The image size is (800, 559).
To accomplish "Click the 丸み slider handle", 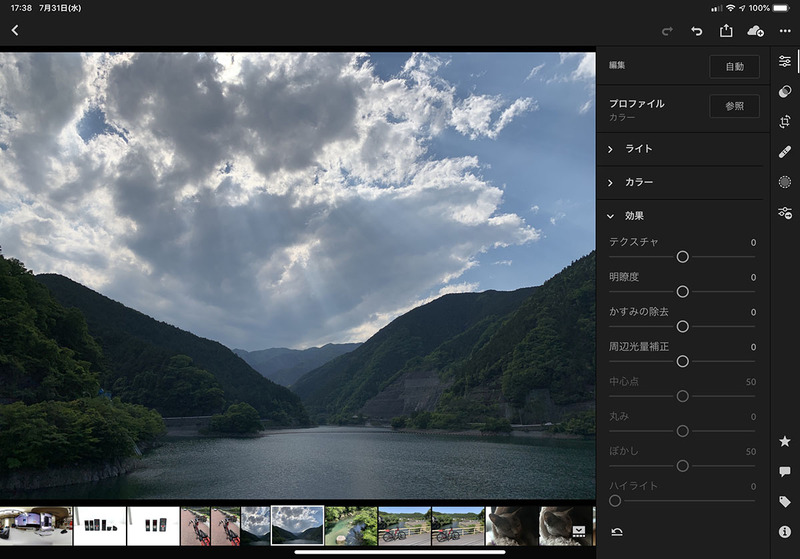I will (x=682, y=431).
